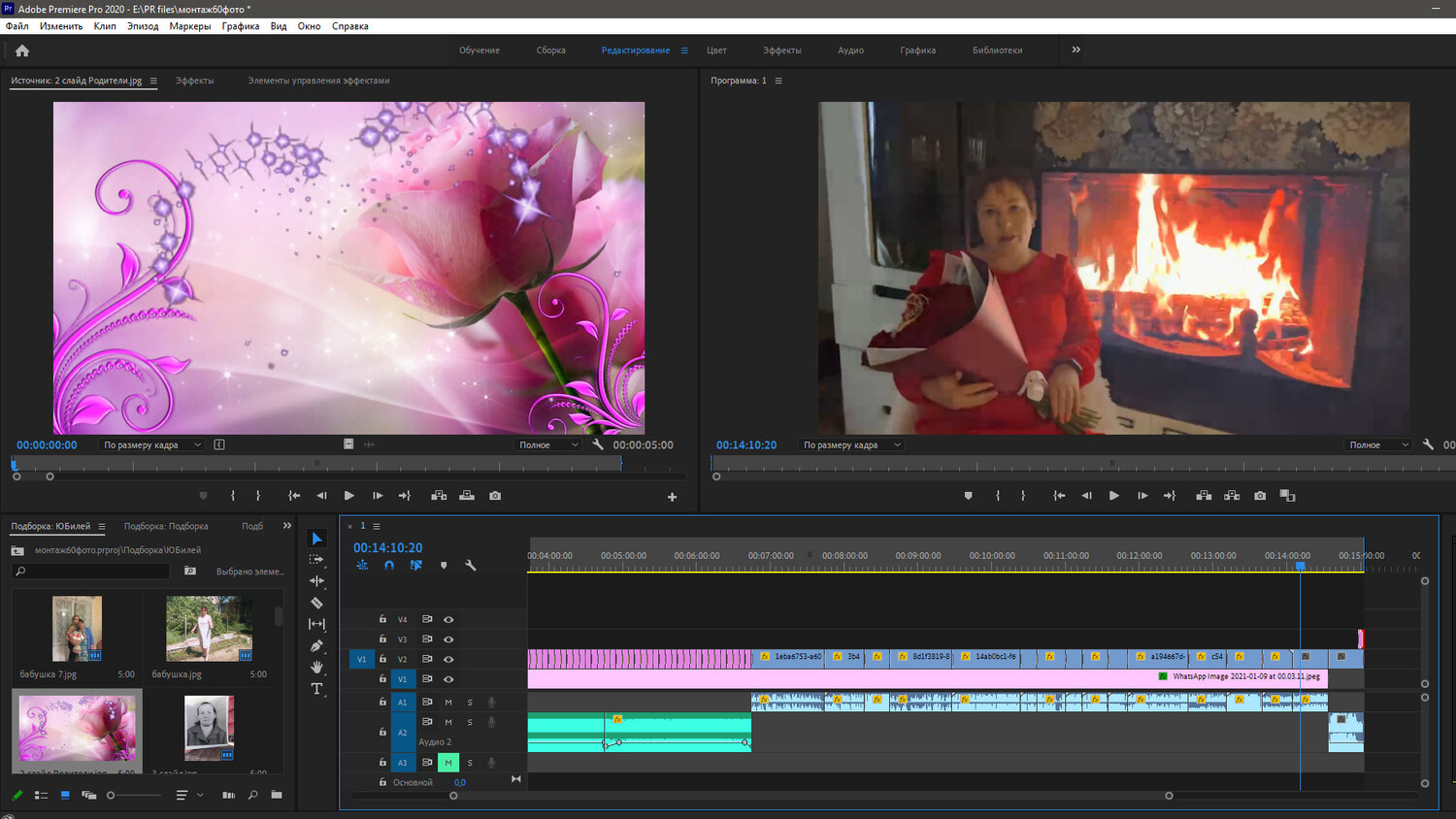
Task: Open the Файл menu
Action: point(17,26)
